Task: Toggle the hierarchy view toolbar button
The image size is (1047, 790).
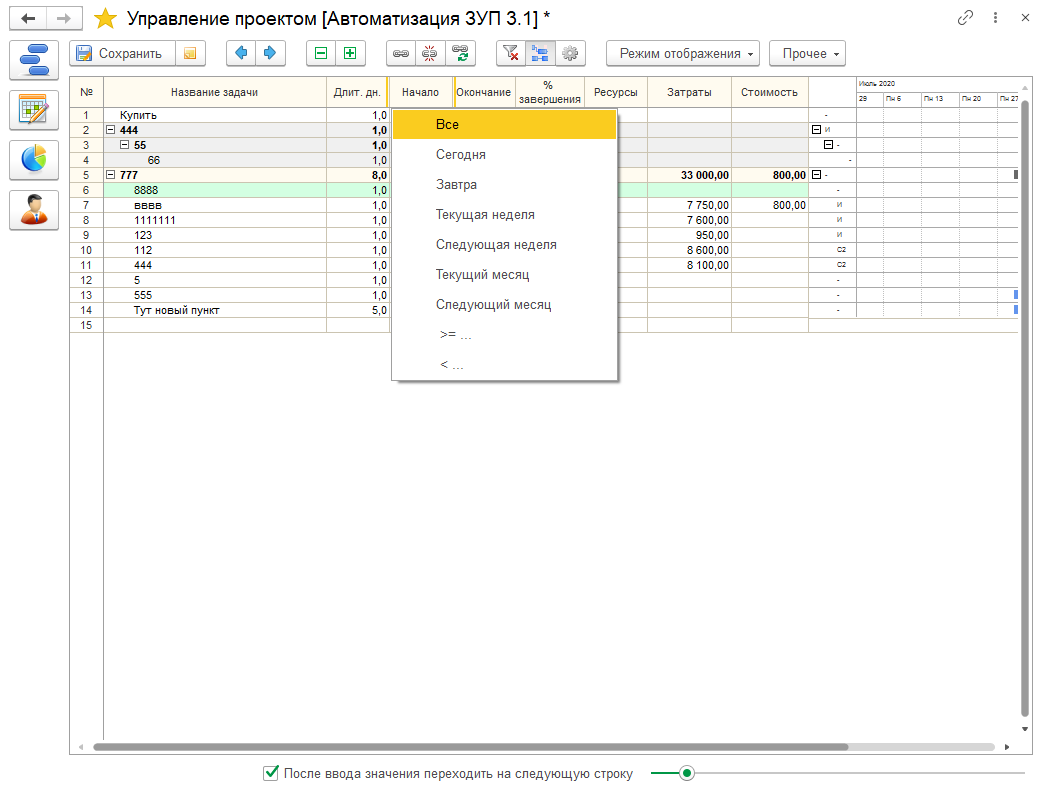Action: click(540, 53)
